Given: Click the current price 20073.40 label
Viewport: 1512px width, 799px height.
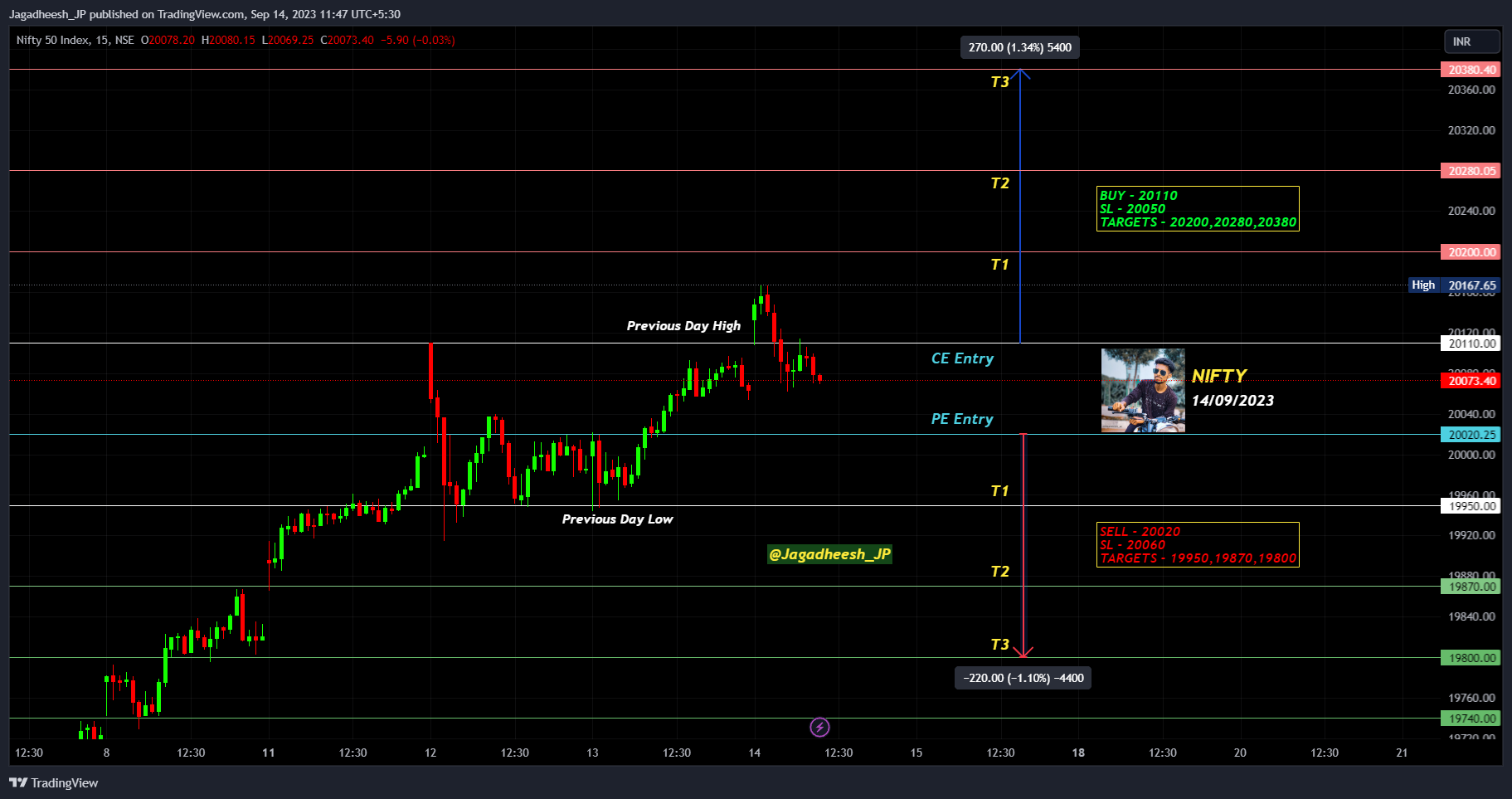Looking at the screenshot, I should click(x=1471, y=381).
